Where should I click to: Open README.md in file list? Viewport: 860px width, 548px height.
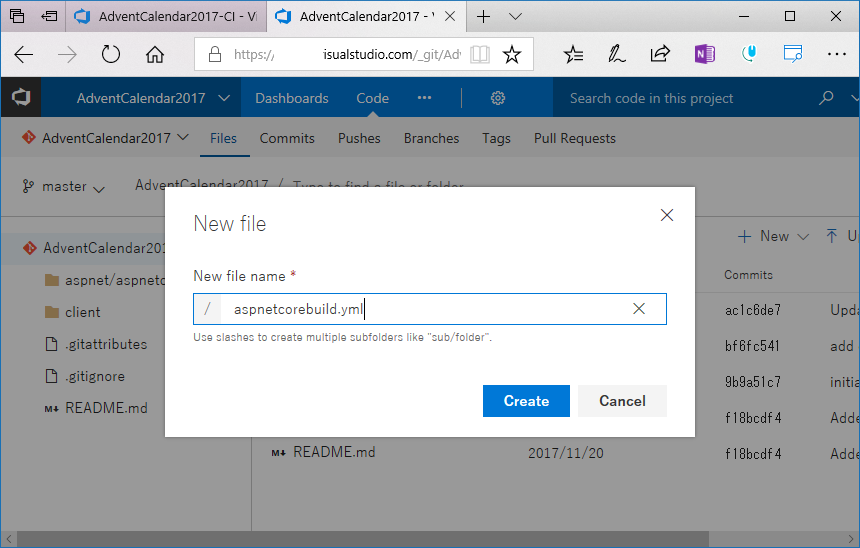334,452
